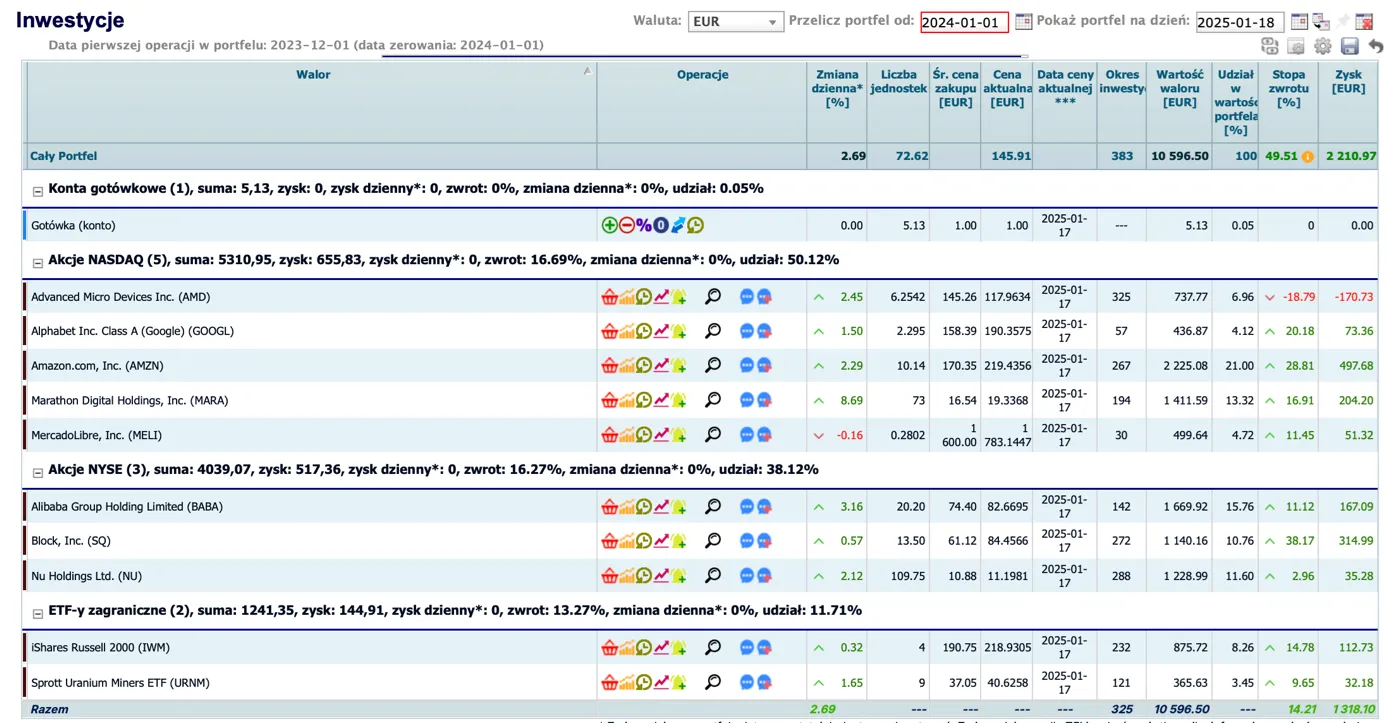Click the currency conversion icon near the gear
This screenshot has width=1386, height=723.
[x=1270, y=46]
